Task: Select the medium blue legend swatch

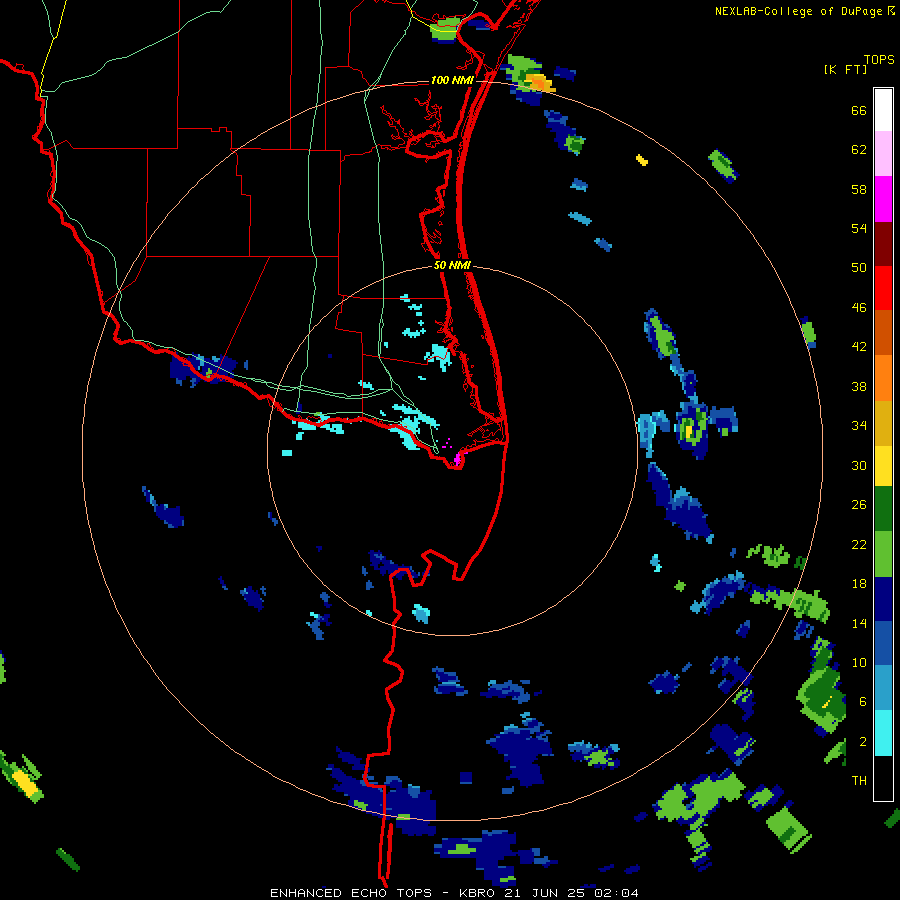Action: tap(883, 643)
